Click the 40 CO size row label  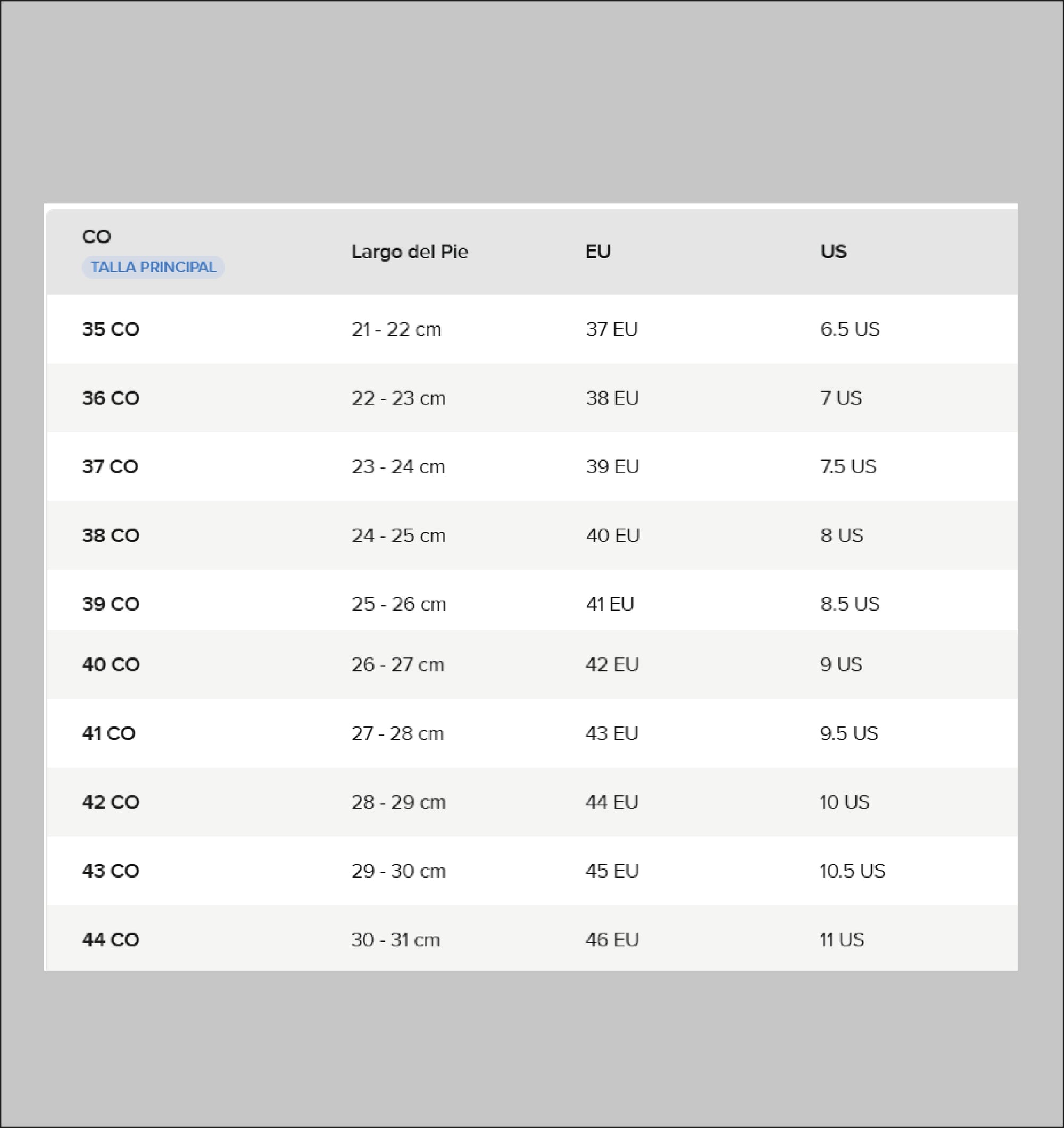coord(111,664)
